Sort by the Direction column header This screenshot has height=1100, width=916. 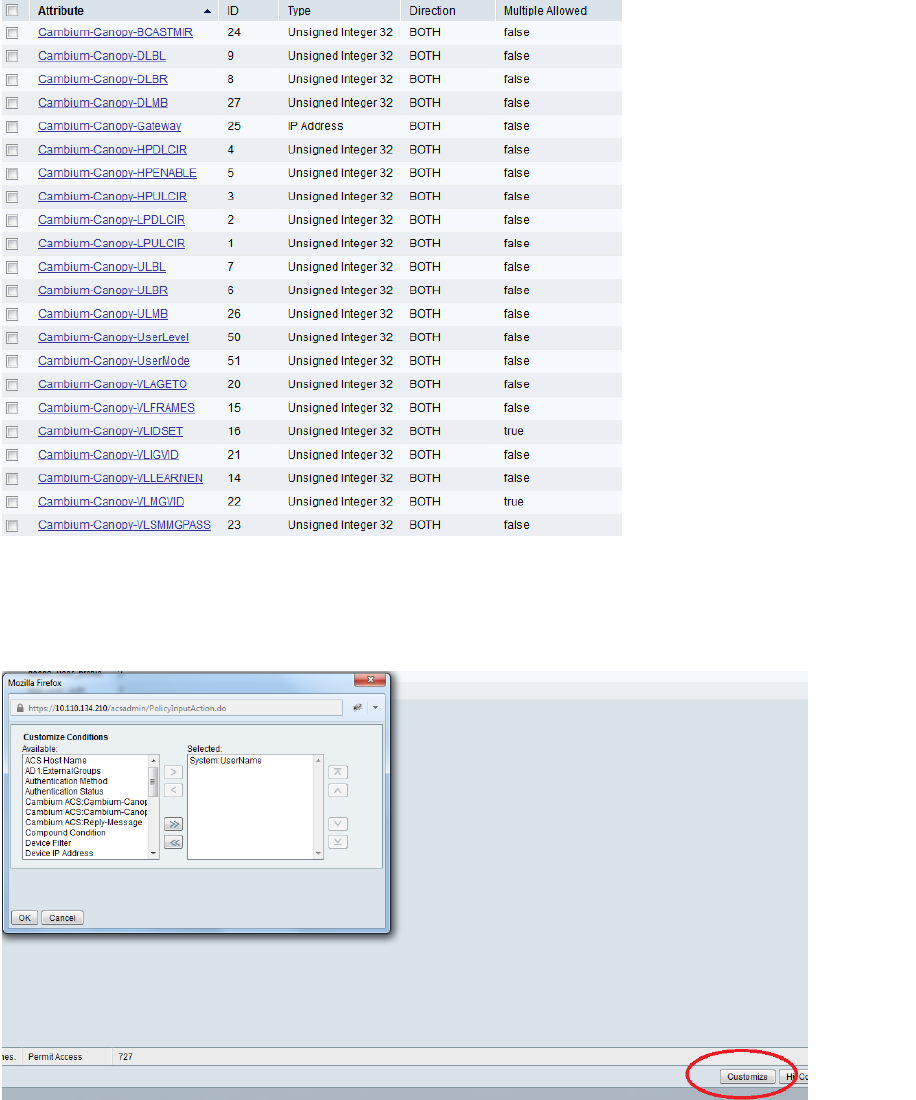(x=432, y=11)
